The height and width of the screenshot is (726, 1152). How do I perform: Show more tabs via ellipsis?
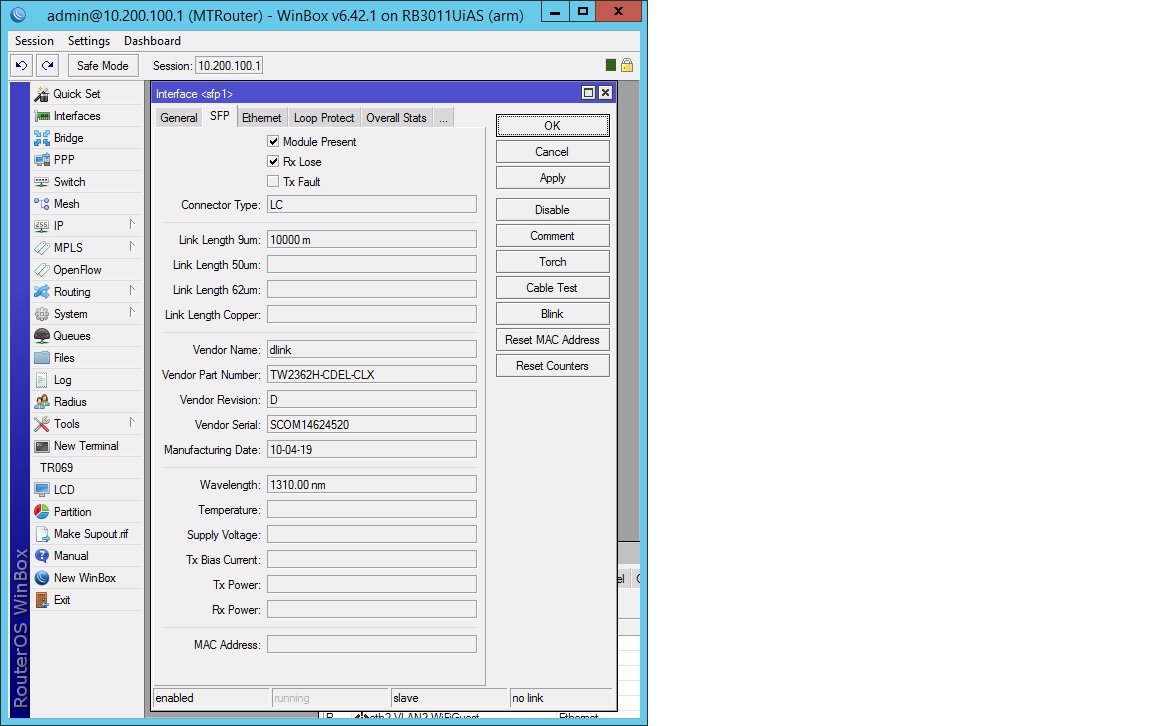443,118
